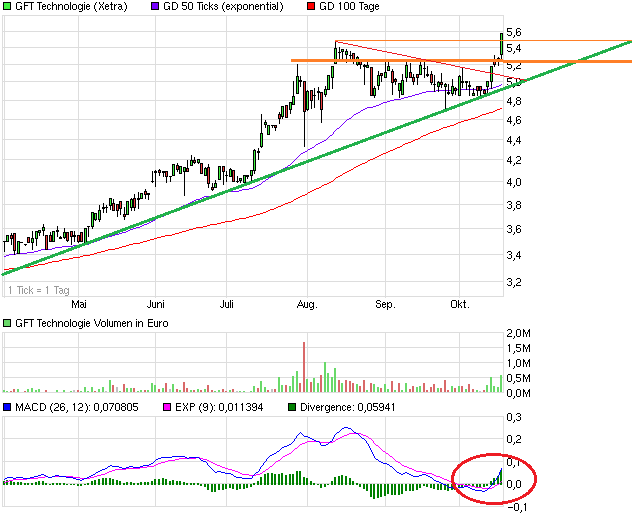Image resolution: width=632 pixels, height=515 pixels.
Task: Click the 0,5M volume axis value
Action: coord(518,378)
